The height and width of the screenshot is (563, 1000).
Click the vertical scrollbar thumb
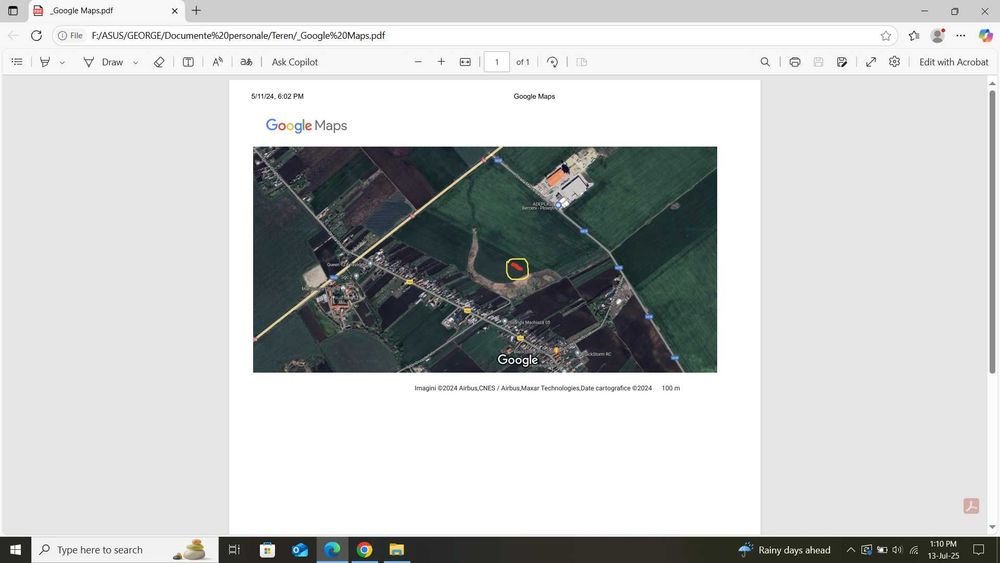(992, 231)
